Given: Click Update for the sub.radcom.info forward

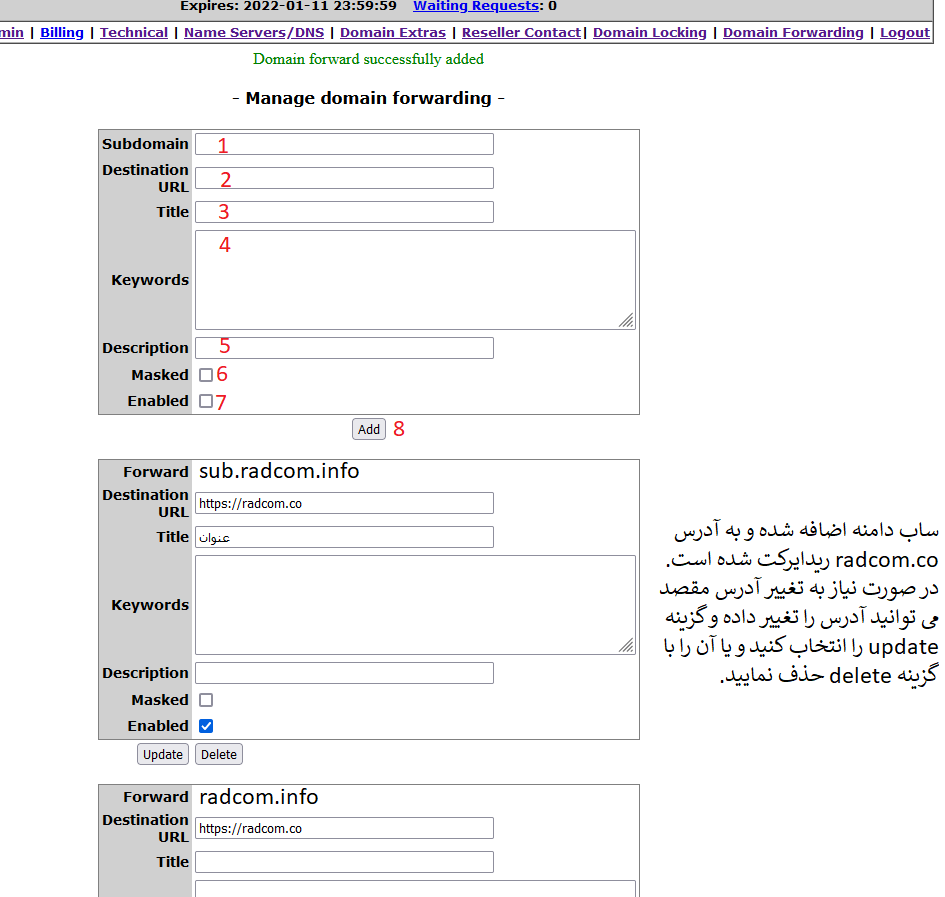Looking at the screenshot, I should [x=163, y=754].
